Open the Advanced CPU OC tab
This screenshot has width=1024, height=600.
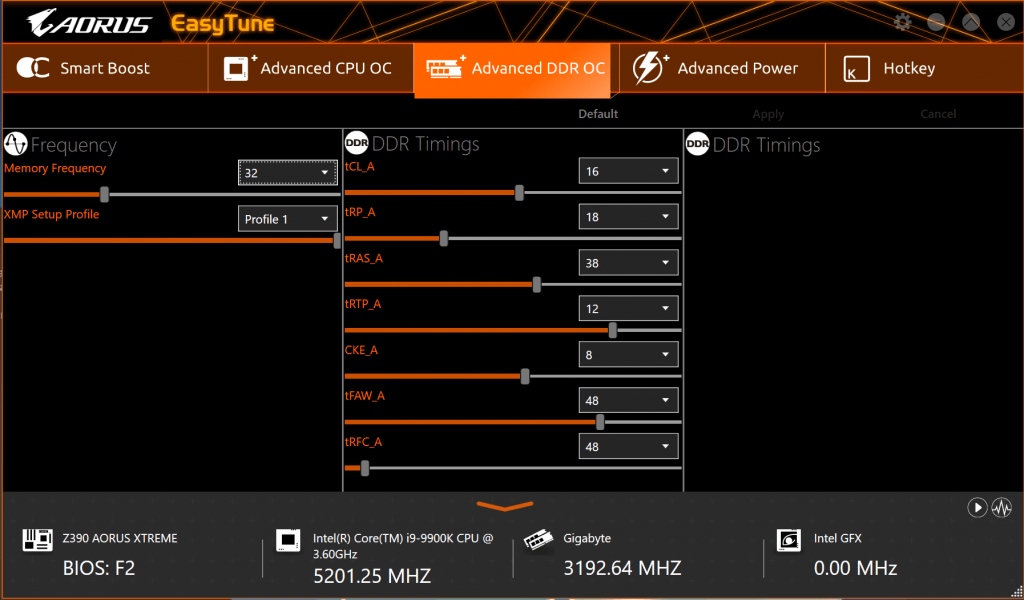(311, 68)
